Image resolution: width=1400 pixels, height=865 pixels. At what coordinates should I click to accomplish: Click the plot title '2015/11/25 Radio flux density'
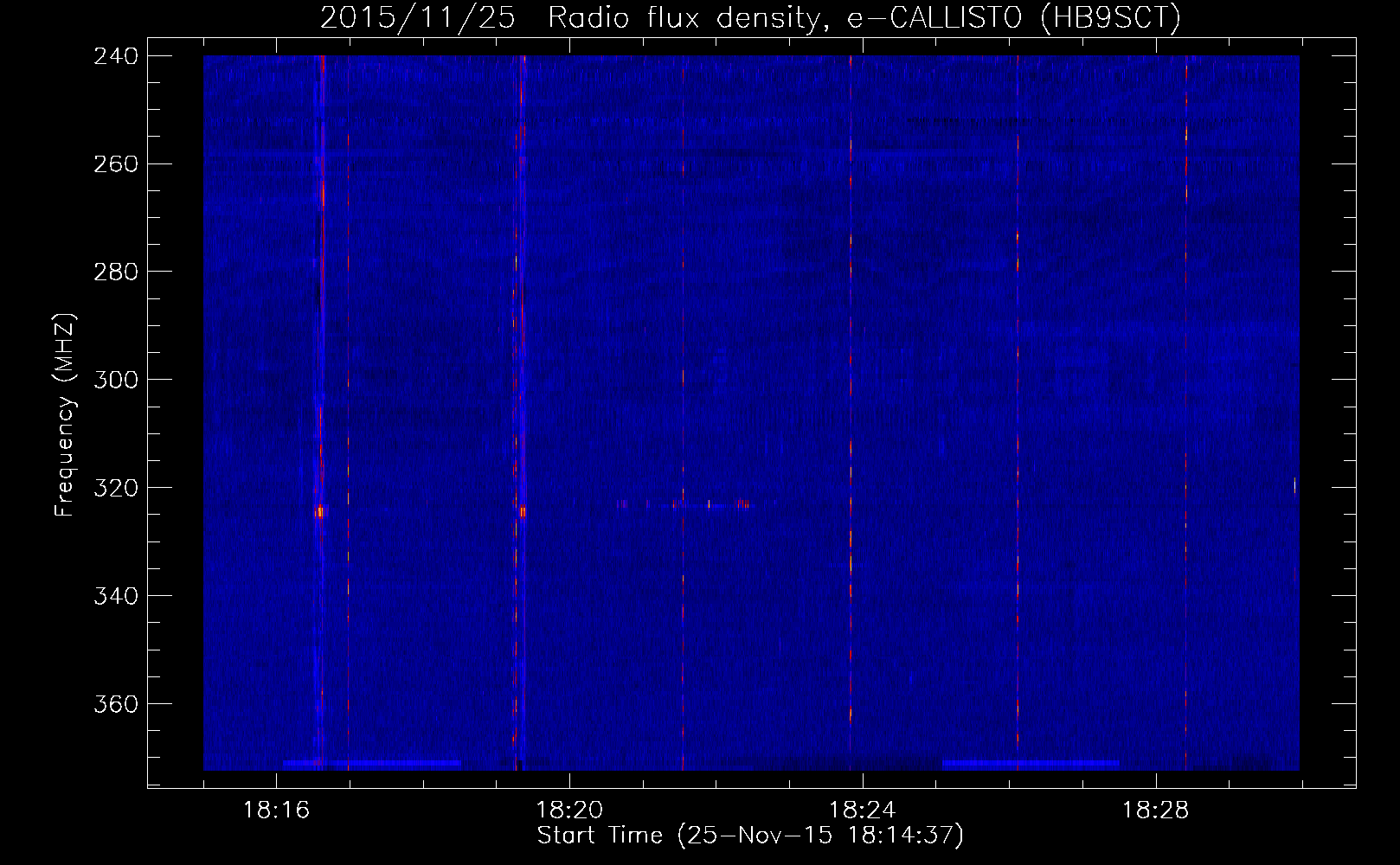[x=750, y=17]
